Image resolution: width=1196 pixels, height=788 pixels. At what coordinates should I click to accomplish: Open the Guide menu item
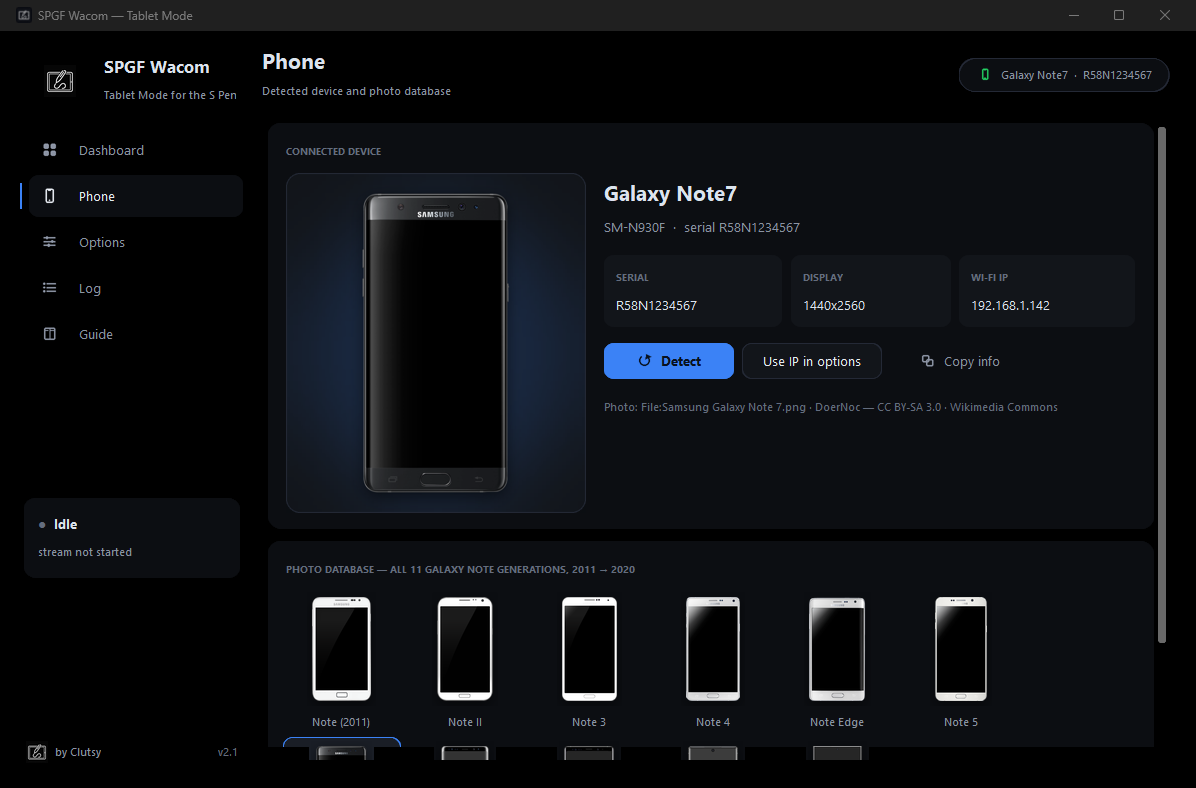coord(136,333)
